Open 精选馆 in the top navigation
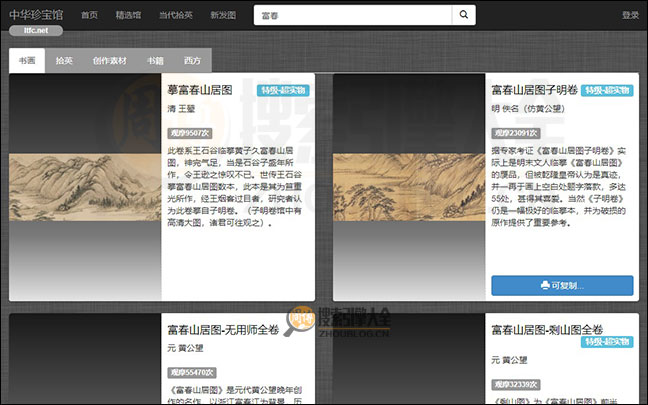Image resolution: width=648 pixels, height=405 pixels. pyautogui.click(x=128, y=15)
